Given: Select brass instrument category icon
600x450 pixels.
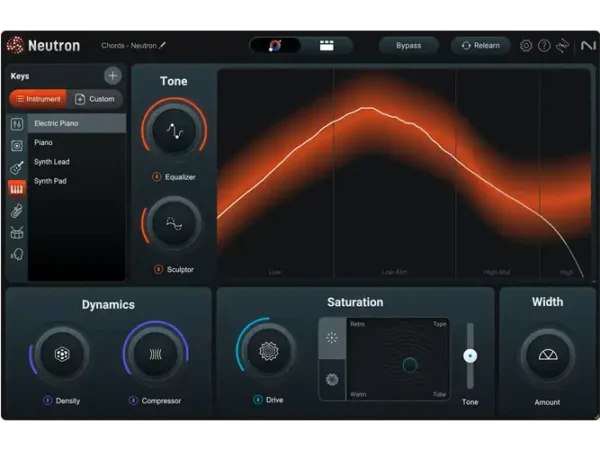Looking at the screenshot, I should click(17, 211).
